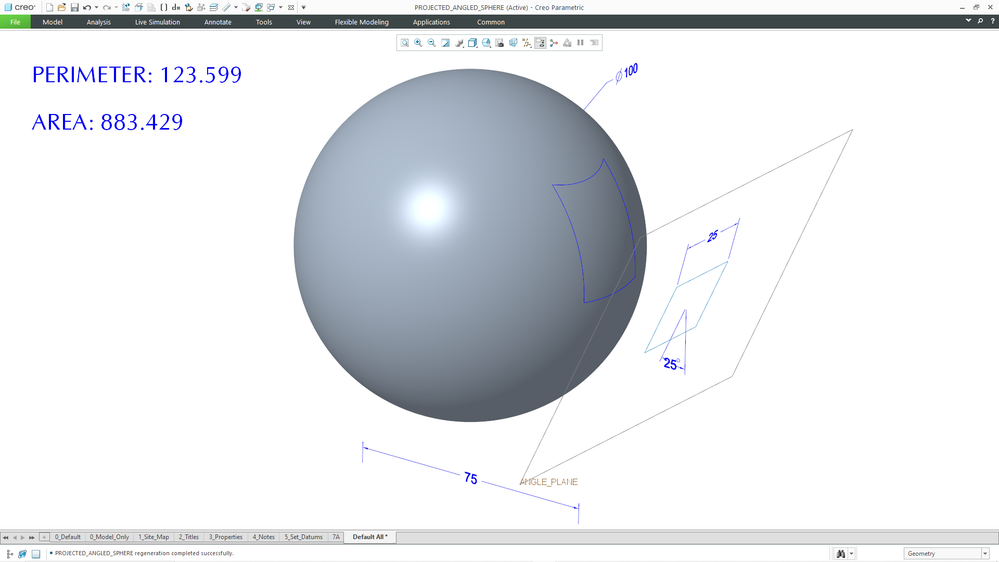Screen dimensions: 999x562
Task: Open the rendering options icon
Action: (x=459, y=43)
